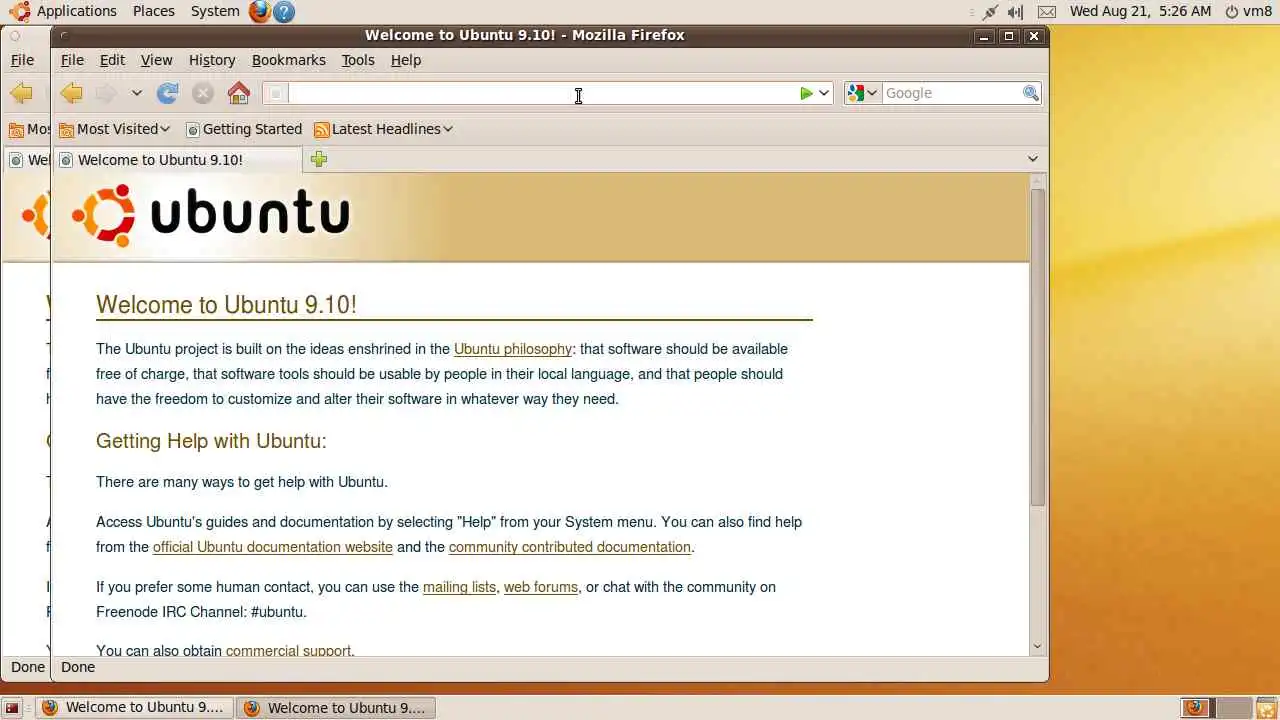Expand the Latest Headlines feed
1280x720 pixels.
coord(384,129)
